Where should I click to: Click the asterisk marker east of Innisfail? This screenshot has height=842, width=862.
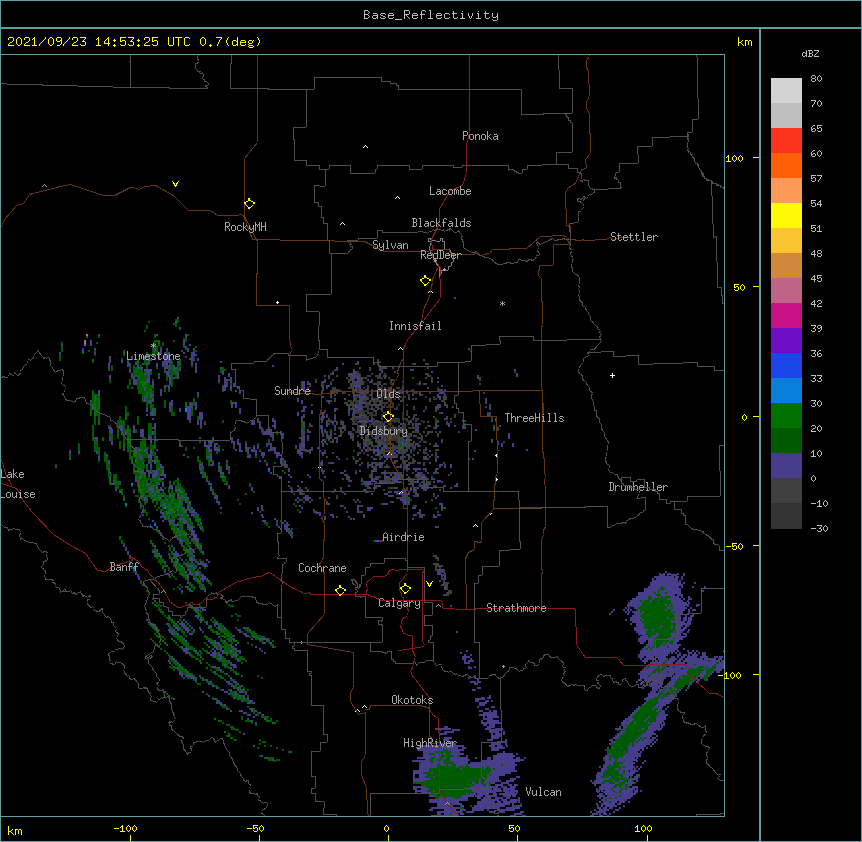pos(502,303)
